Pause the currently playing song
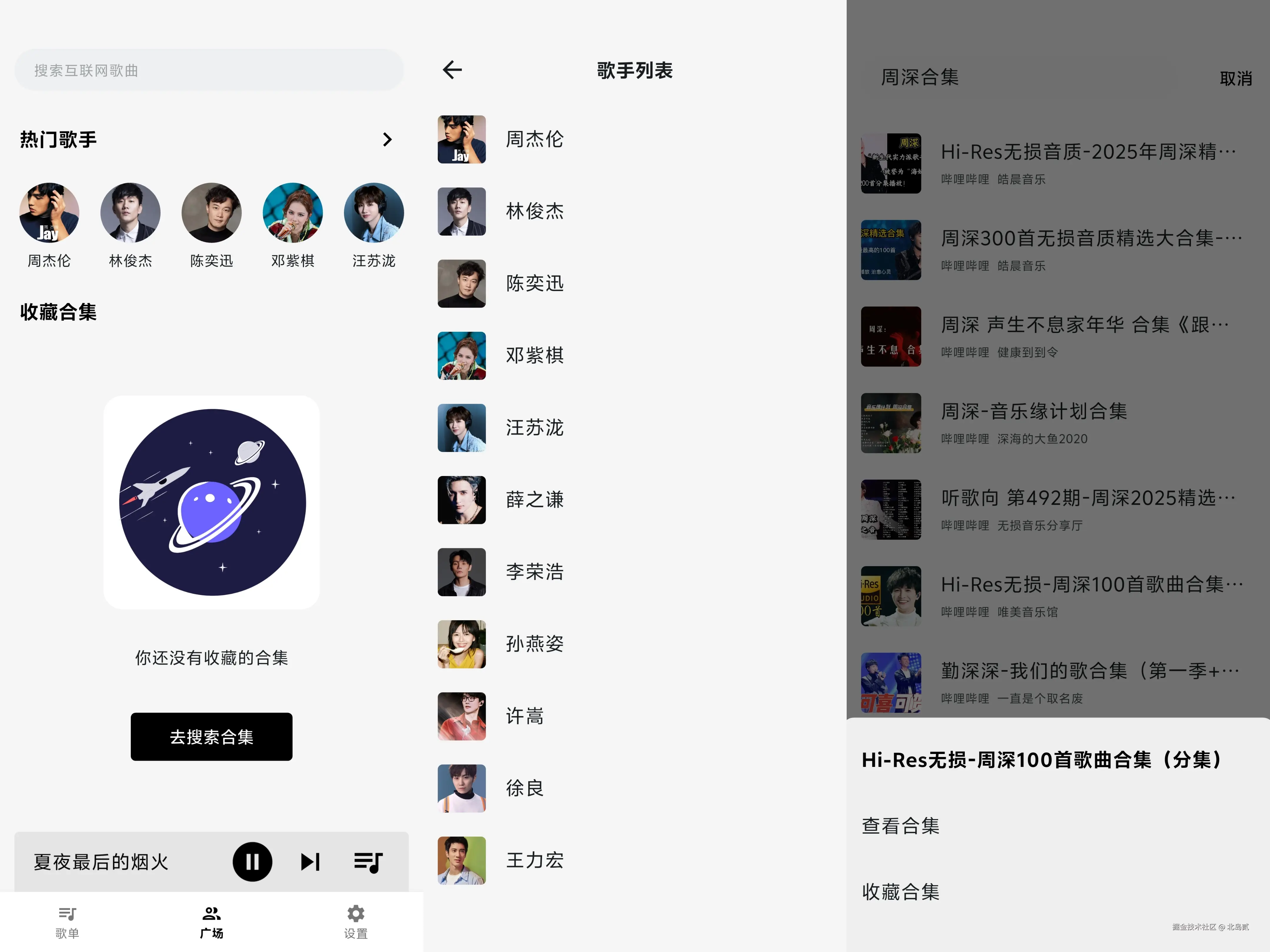Screen dimensions: 1270x952 (252, 861)
